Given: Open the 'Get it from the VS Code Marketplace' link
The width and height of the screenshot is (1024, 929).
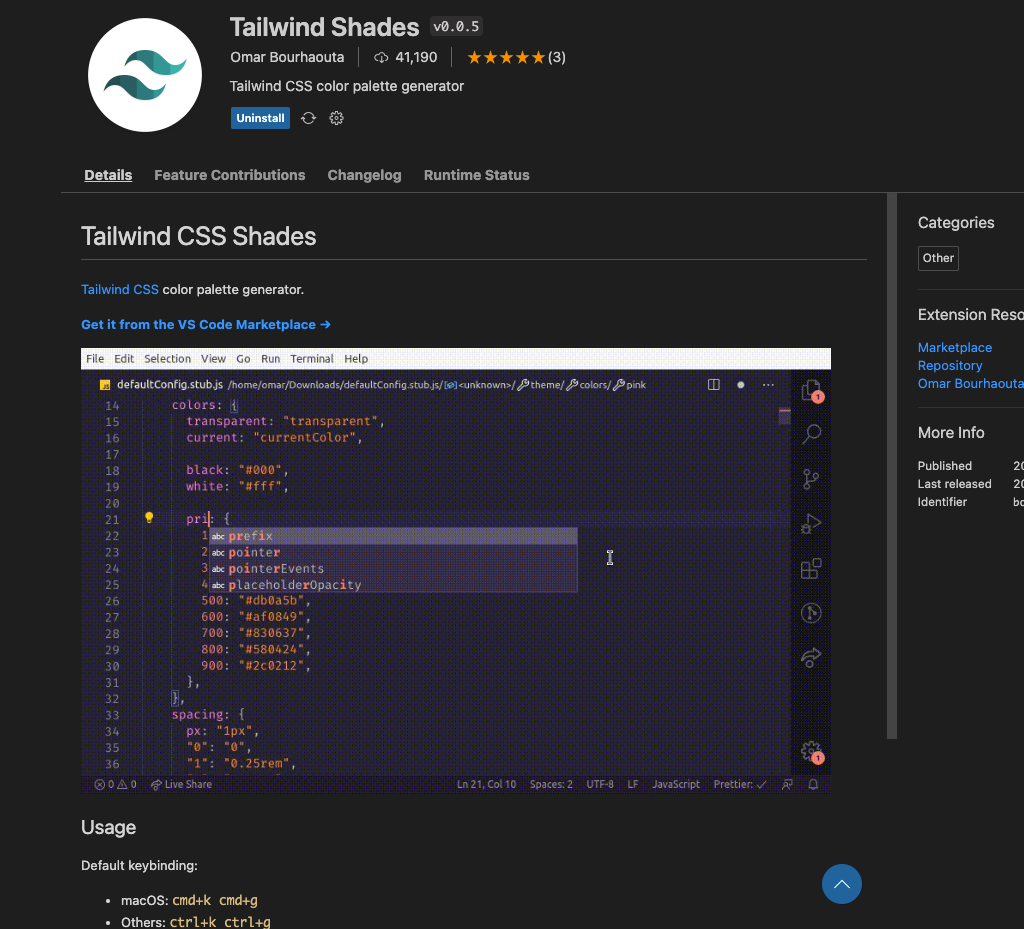Looking at the screenshot, I should [206, 324].
